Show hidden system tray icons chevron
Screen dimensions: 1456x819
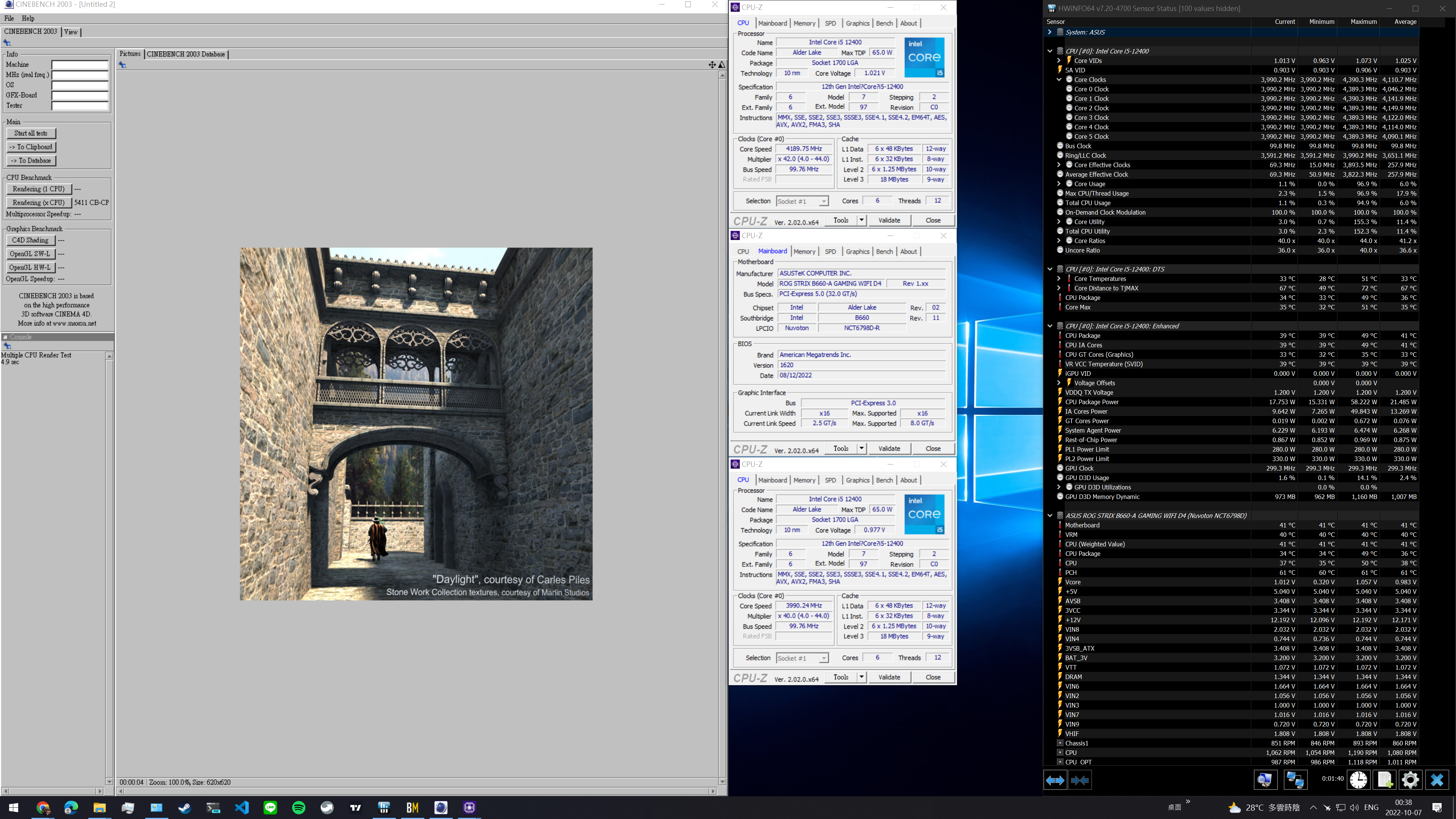[1313, 808]
